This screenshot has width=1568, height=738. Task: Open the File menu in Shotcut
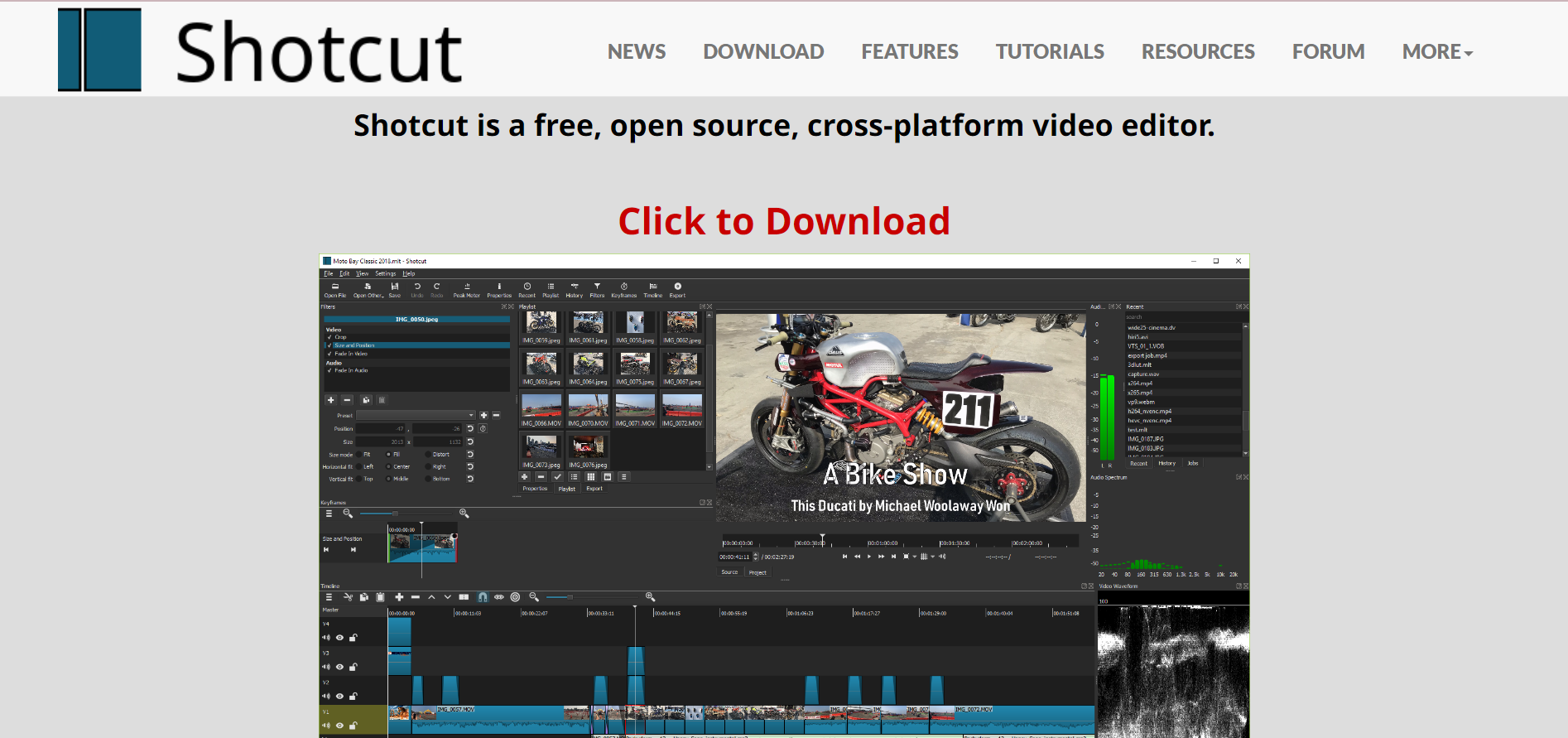click(329, 273)
